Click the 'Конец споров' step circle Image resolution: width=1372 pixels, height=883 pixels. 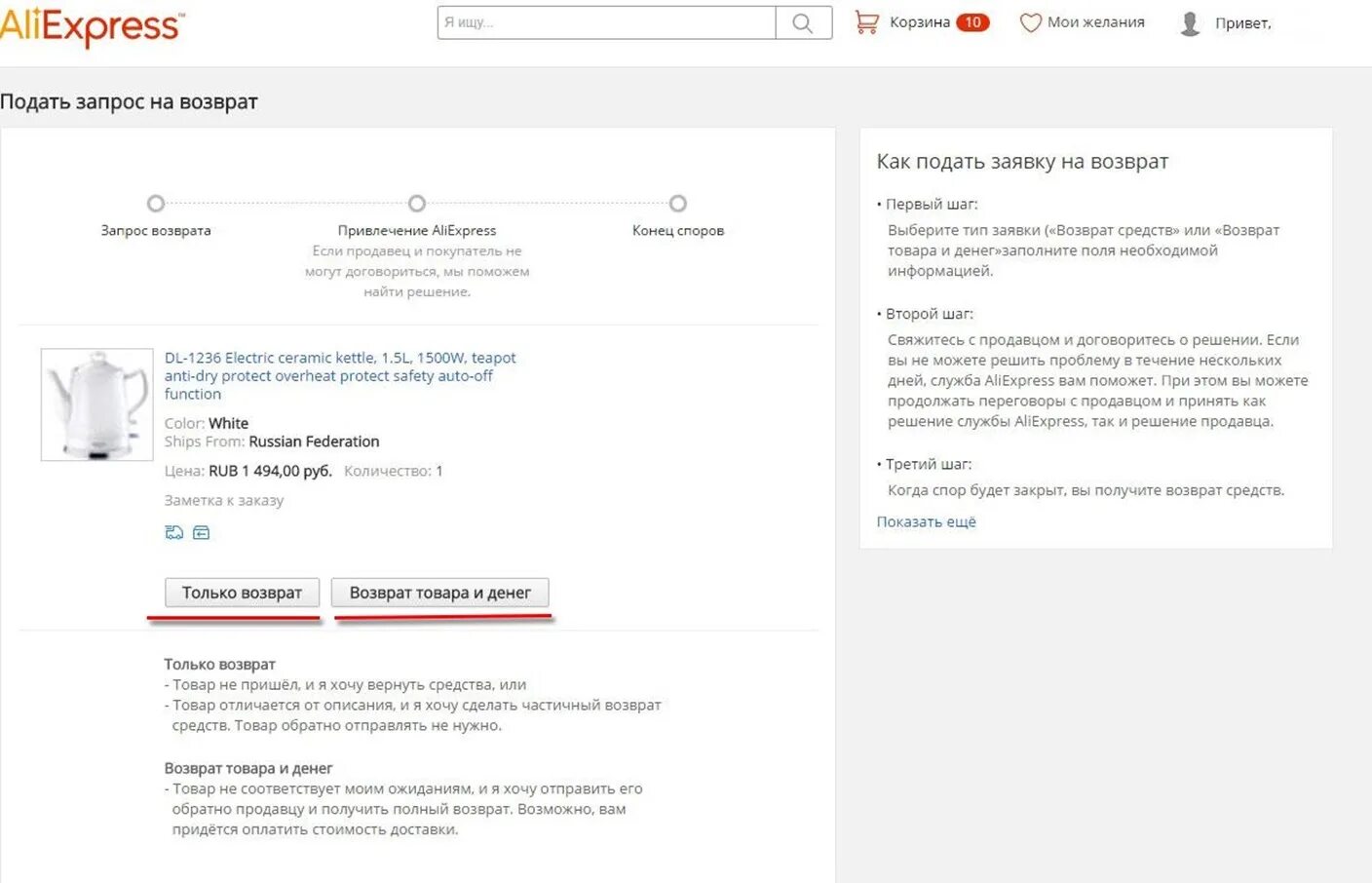click(x=678, y=204)
